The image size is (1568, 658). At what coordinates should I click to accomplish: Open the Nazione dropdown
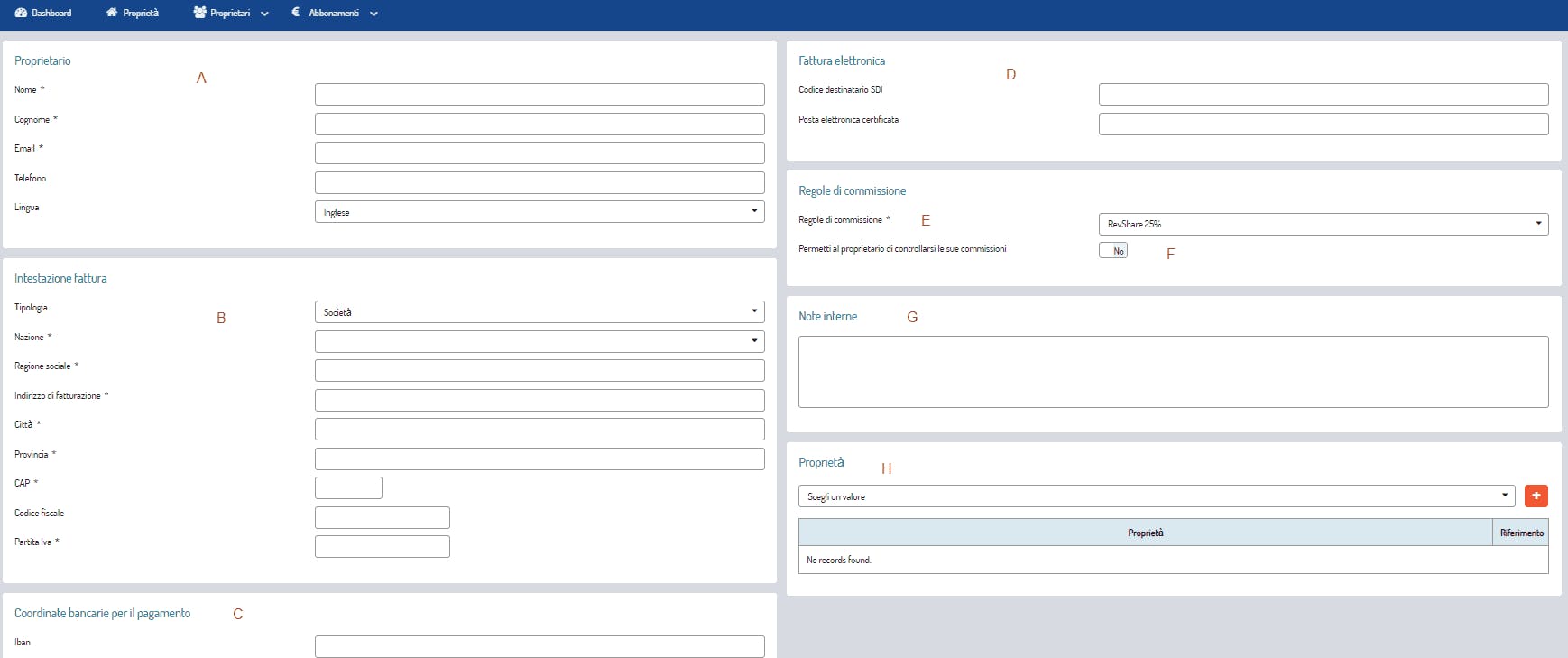pyautogui.click(x=539, y=341)
